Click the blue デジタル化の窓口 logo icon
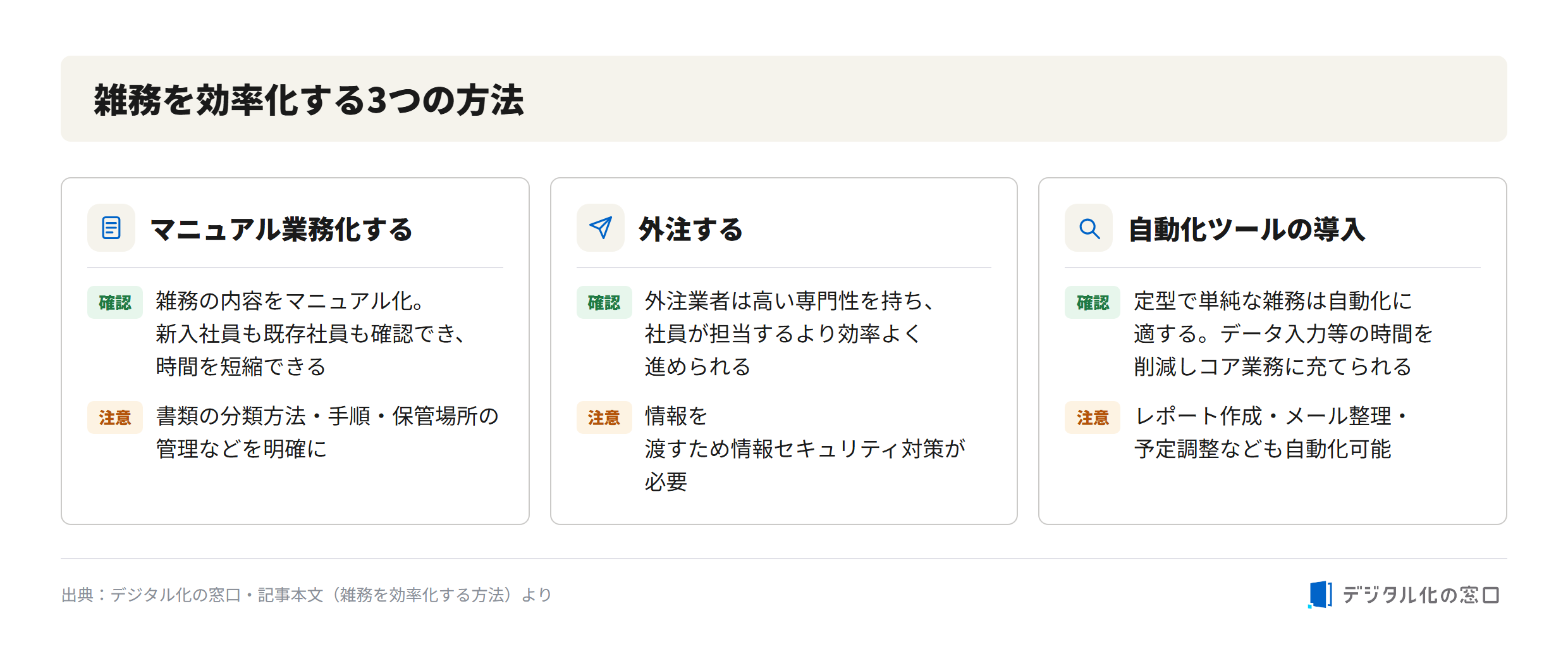1568x668 pixels. click(1320, 595)
